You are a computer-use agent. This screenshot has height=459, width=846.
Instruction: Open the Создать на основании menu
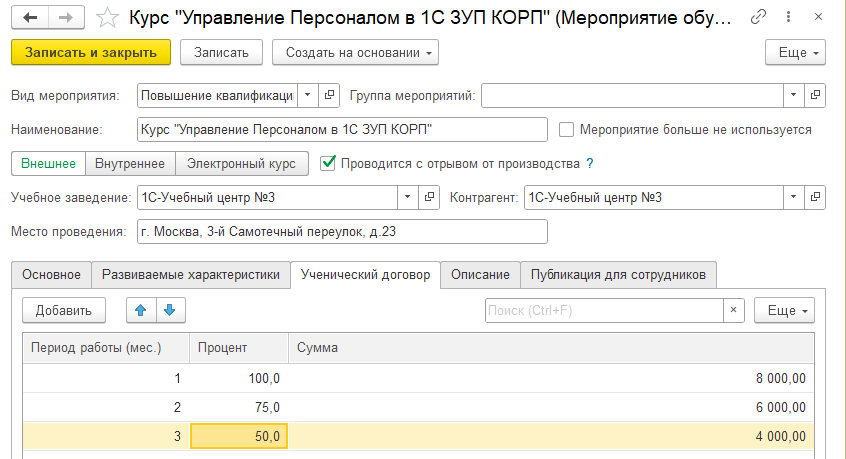pyautogui.click(x=355, y=52)
